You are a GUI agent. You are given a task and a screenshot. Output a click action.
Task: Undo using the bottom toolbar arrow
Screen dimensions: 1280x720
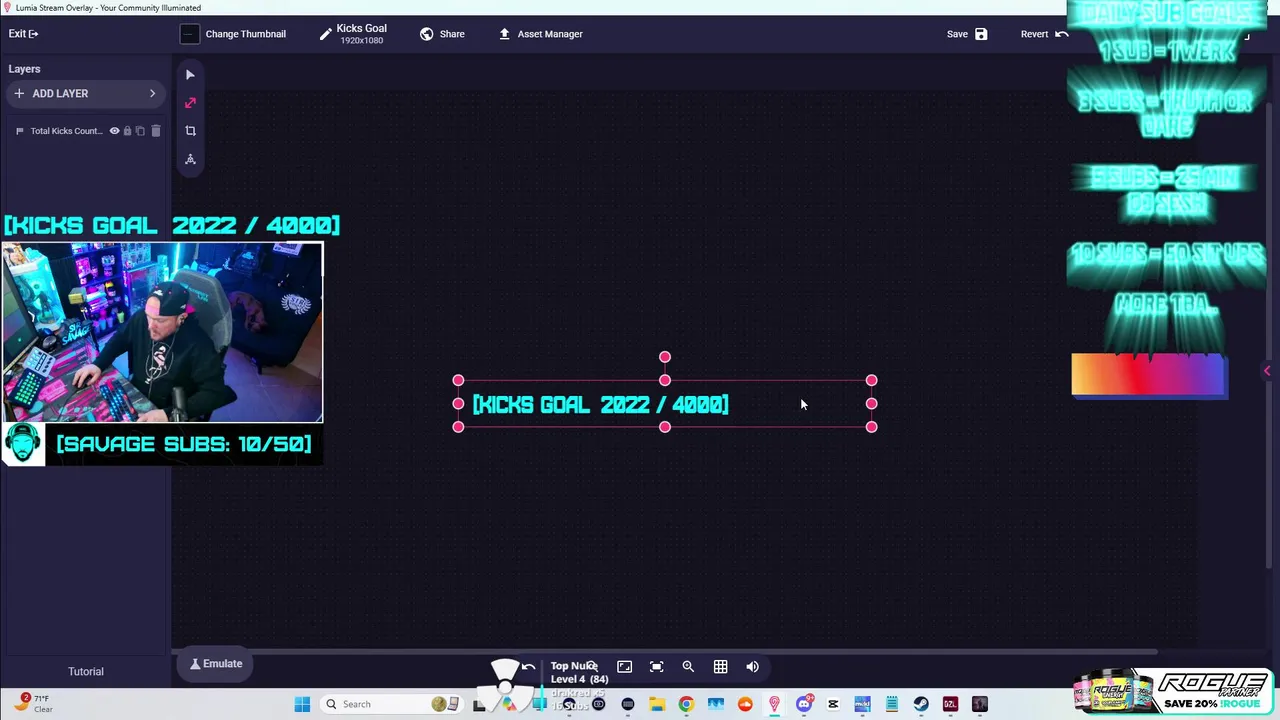click(x=528, y=667)
